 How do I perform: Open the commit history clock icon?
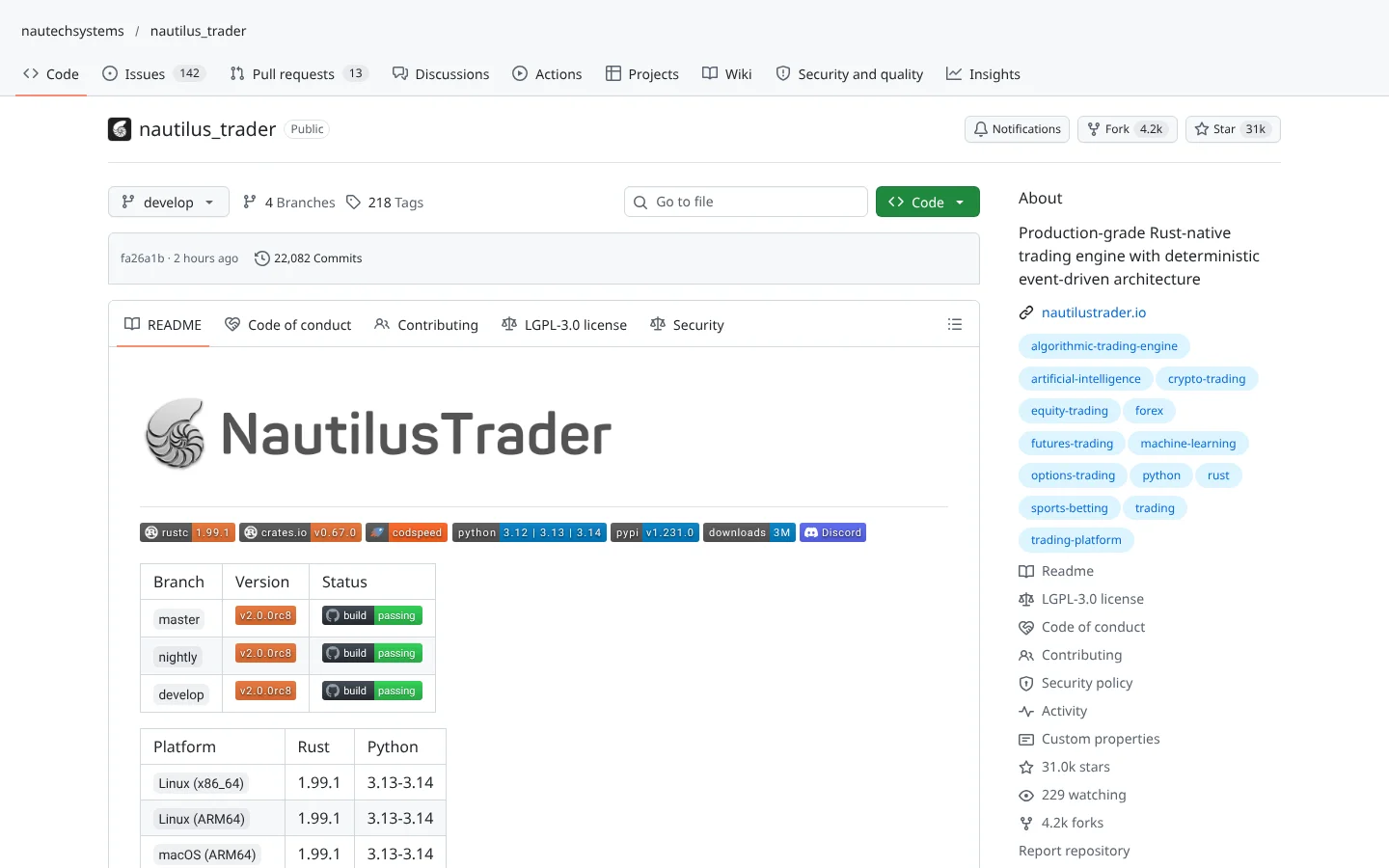click(261, 258)
